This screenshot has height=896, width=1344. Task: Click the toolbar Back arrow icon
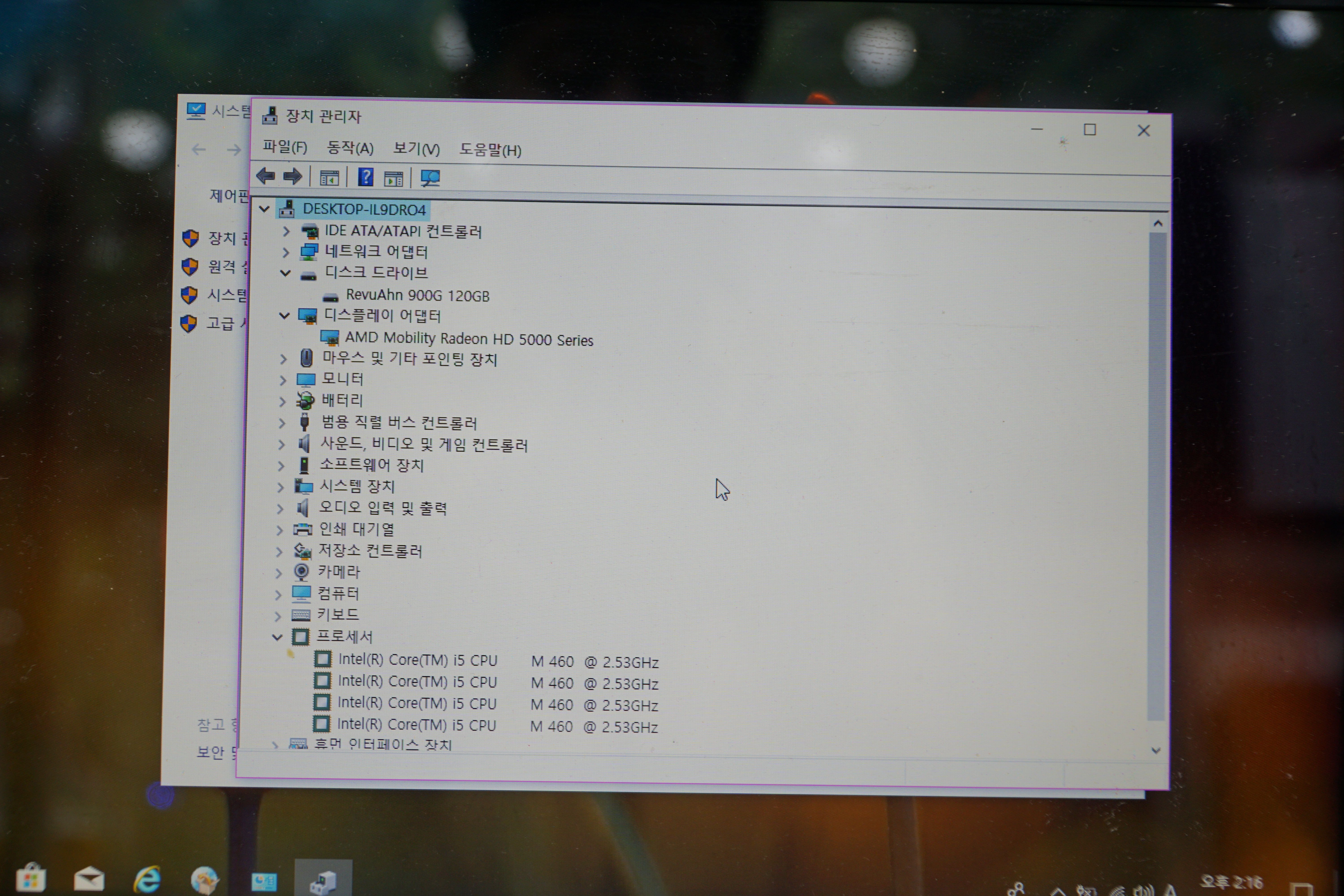265,176
